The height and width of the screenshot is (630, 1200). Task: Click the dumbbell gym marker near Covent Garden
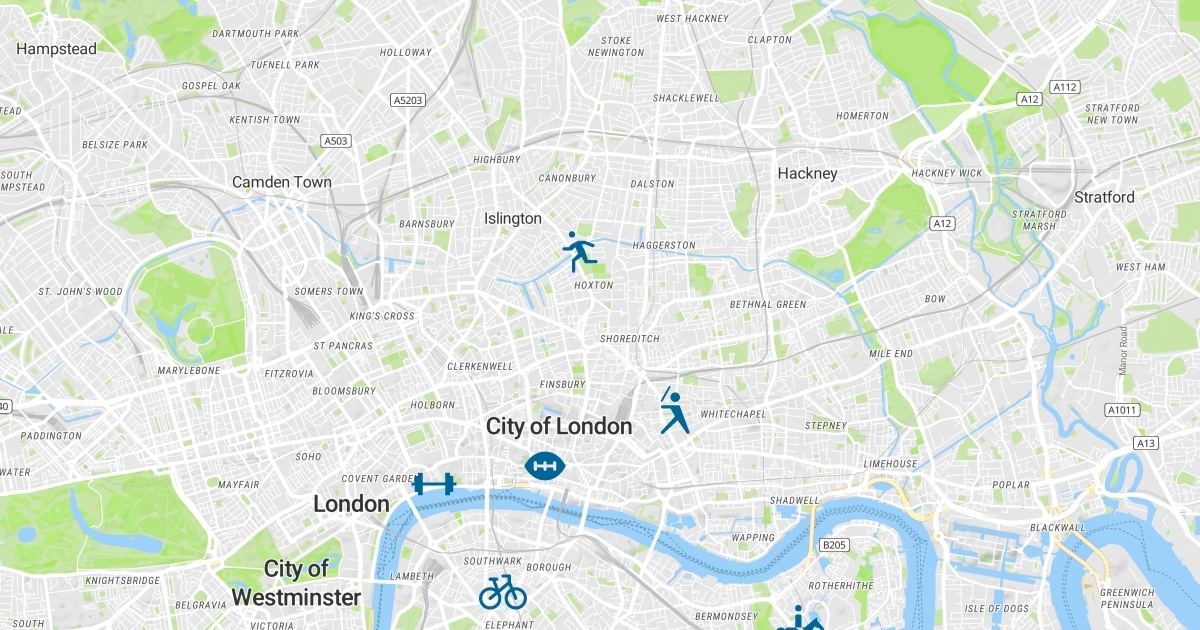[435, 484]
